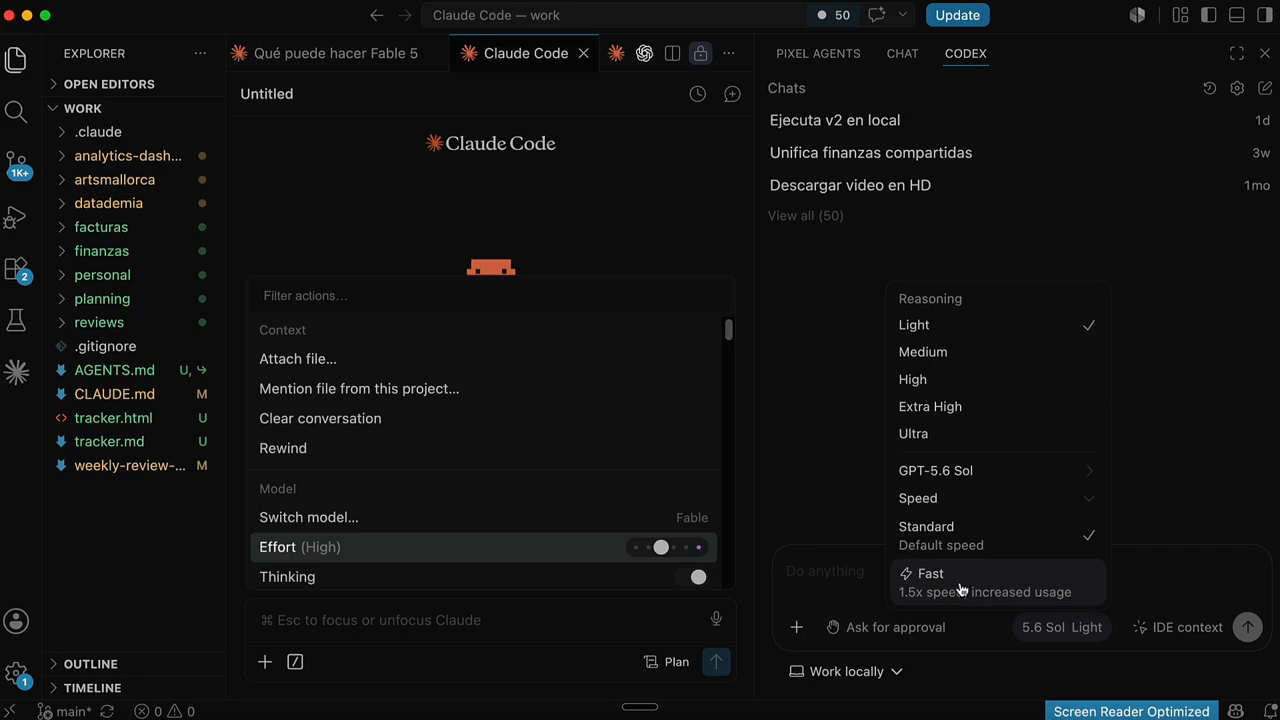Open Codex chat history icon
The height and width of the screenshot is (720, 1280).
click(x=1209, y=88)
